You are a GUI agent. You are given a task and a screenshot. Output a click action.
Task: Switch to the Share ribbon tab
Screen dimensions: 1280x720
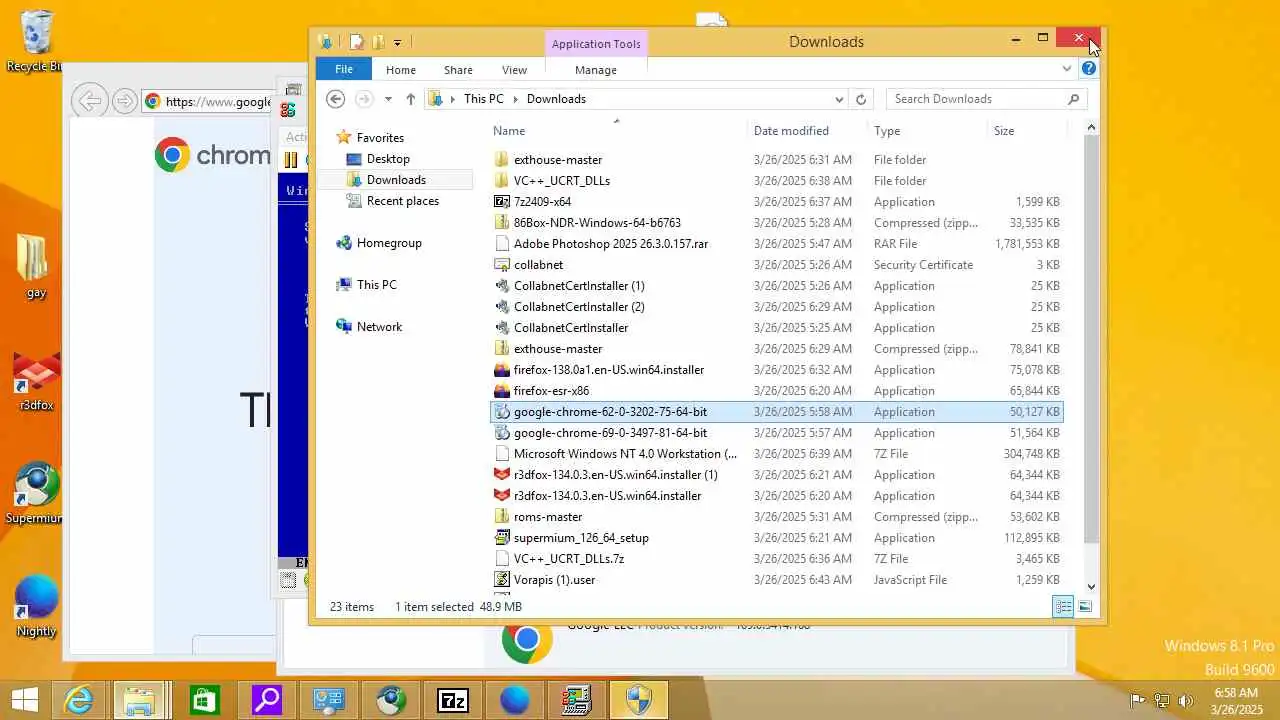[x=458, y=70]
